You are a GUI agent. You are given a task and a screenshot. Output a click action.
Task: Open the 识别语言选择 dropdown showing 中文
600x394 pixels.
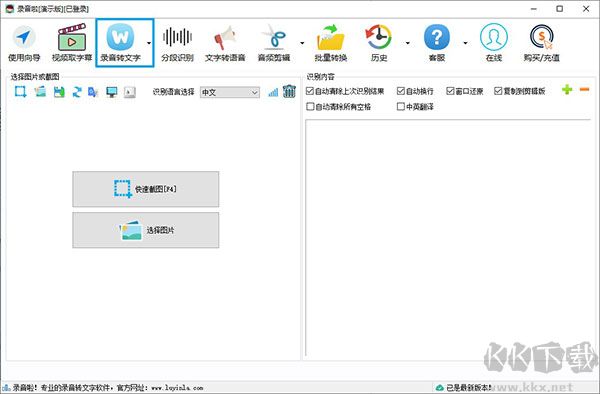(230, 92)
